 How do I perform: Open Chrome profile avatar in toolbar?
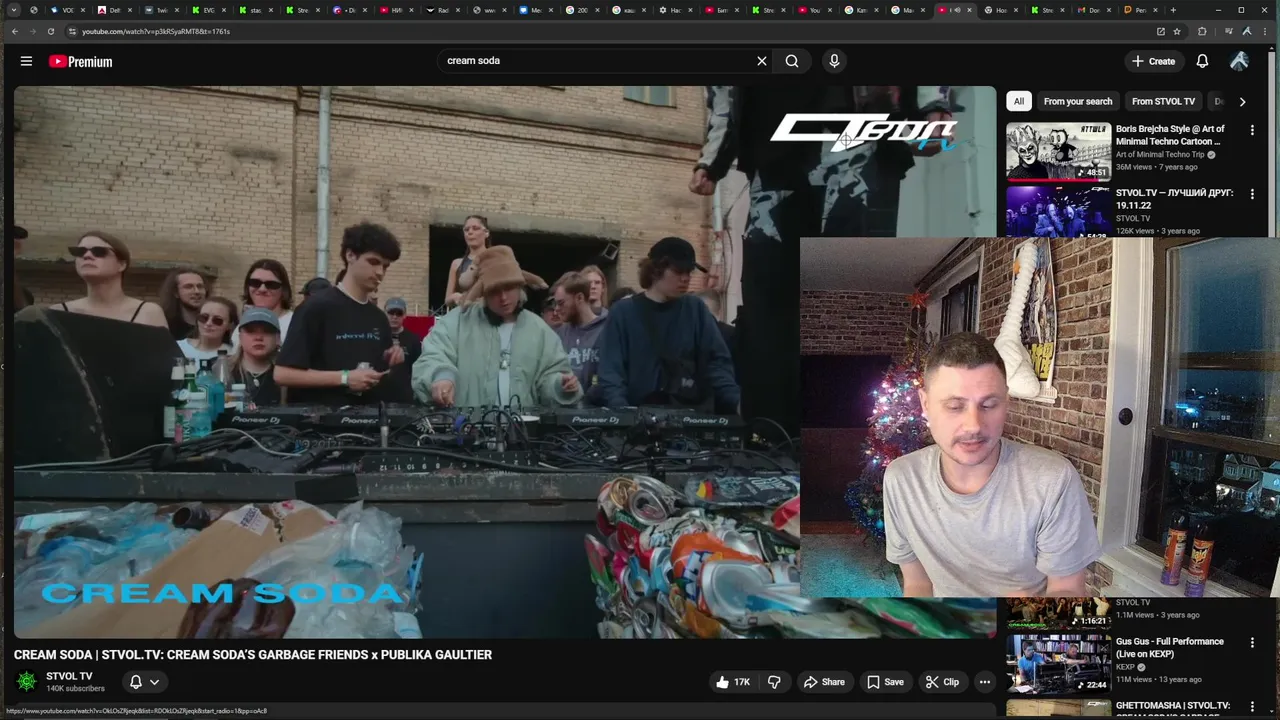pos(1247,31)
